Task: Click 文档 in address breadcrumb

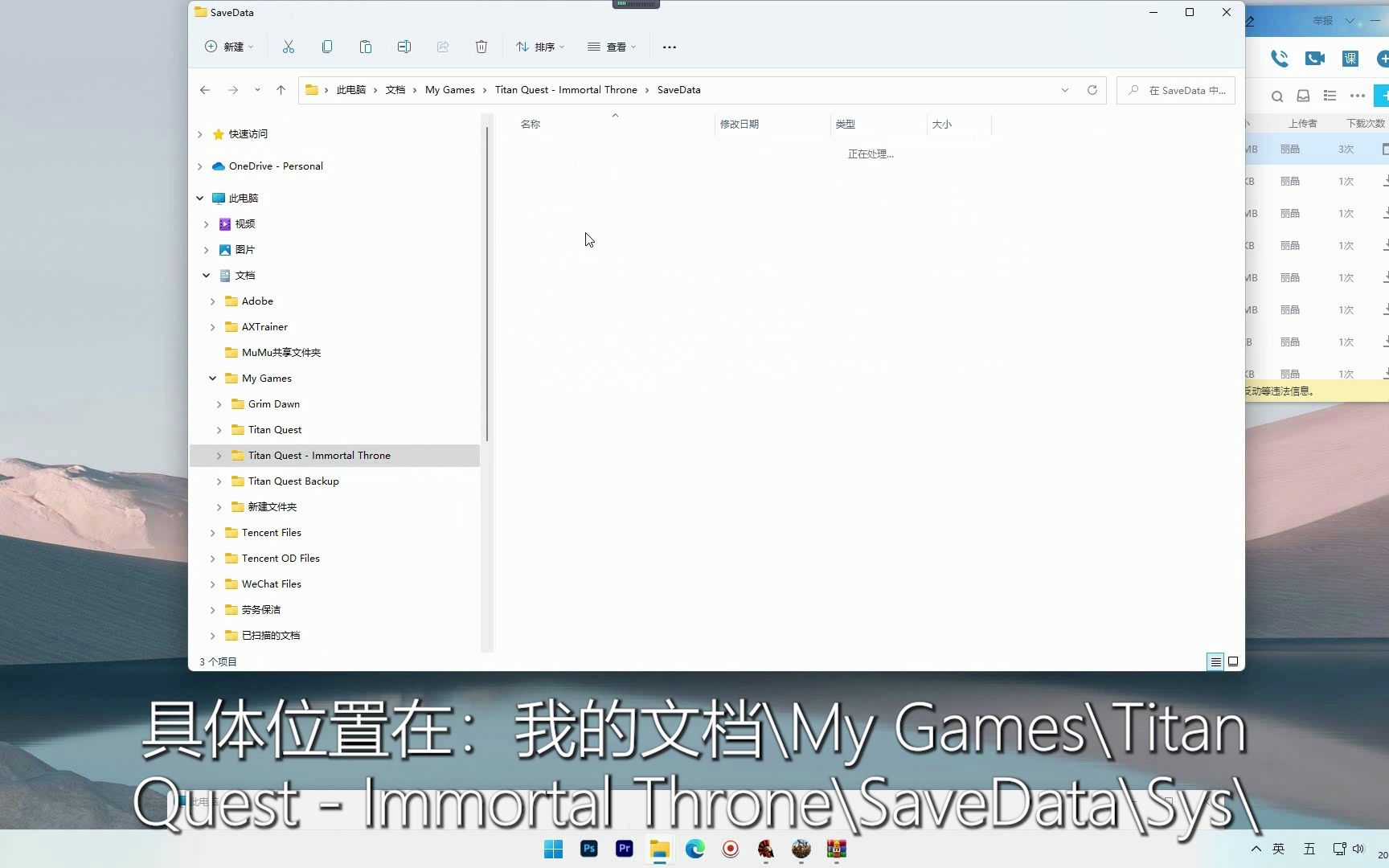Action: tap(395, 90)
